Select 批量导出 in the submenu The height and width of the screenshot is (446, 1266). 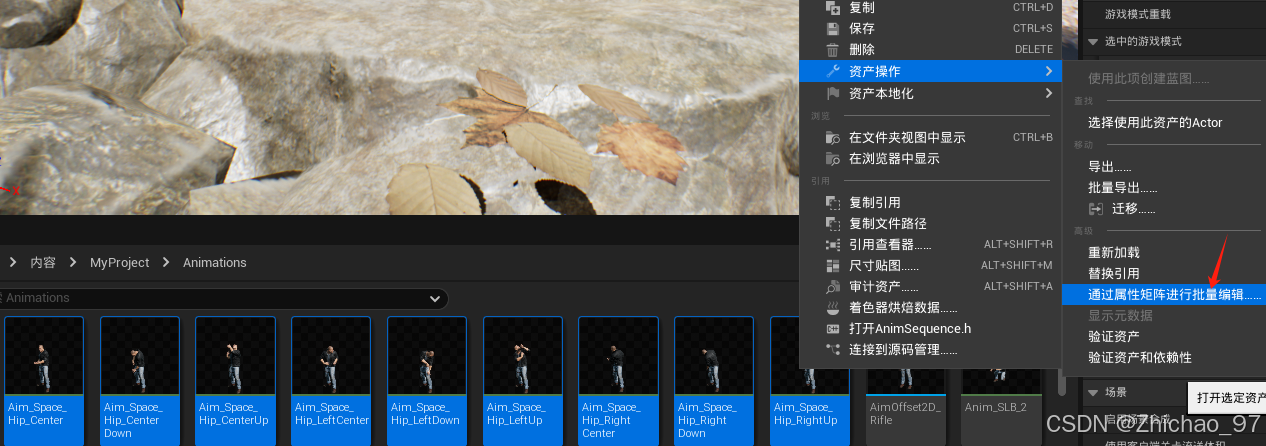click(1122, 188)
